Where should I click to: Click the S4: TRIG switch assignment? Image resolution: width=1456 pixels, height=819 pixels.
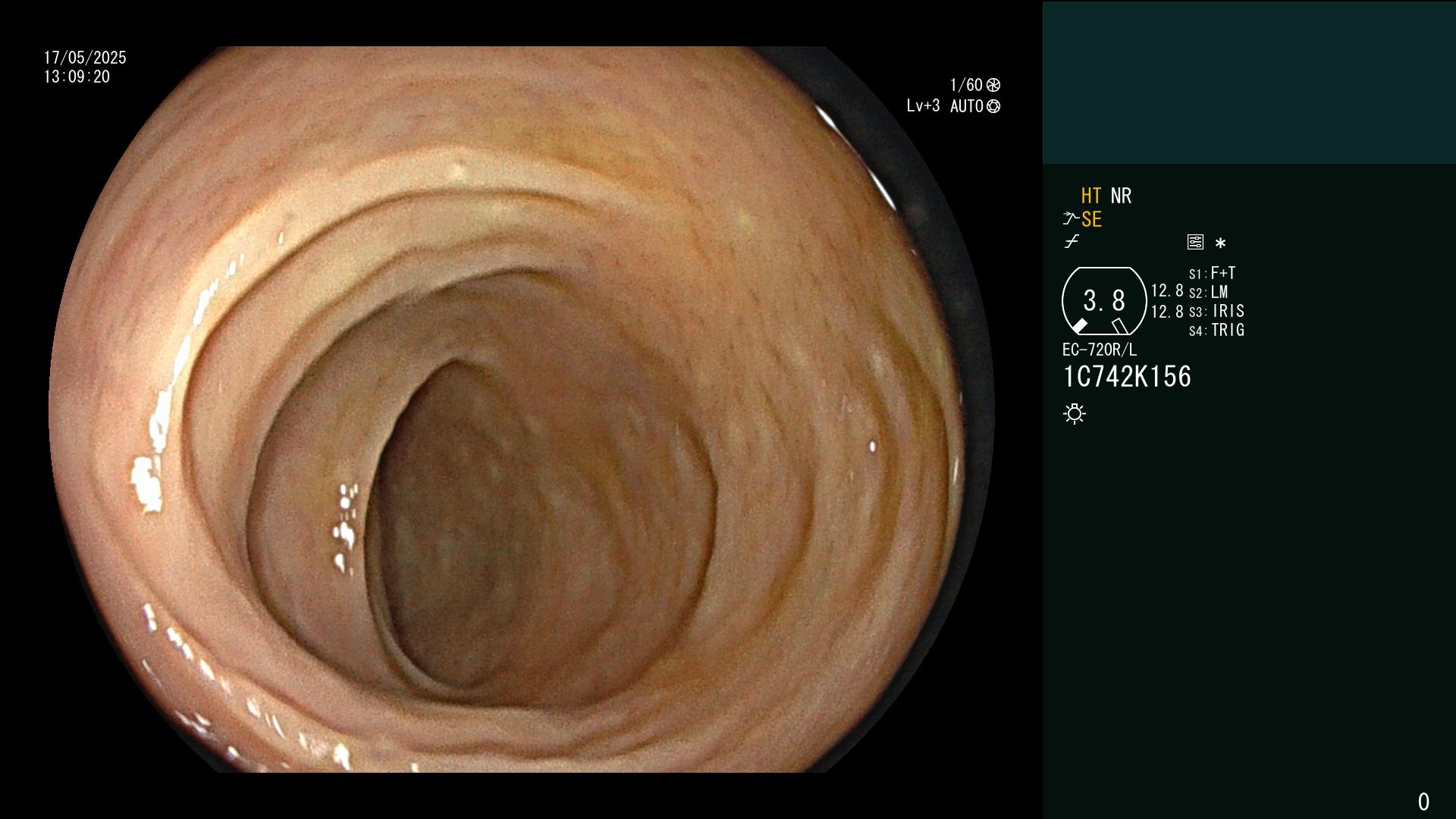tap(1216, 330)
